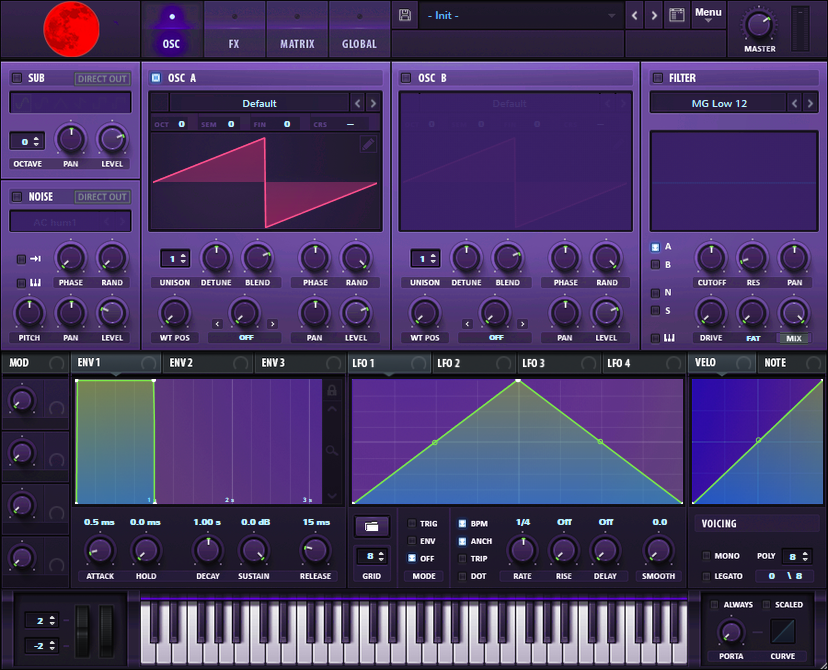
Task: Go to next preset arrow
Action: coord(654,16)
